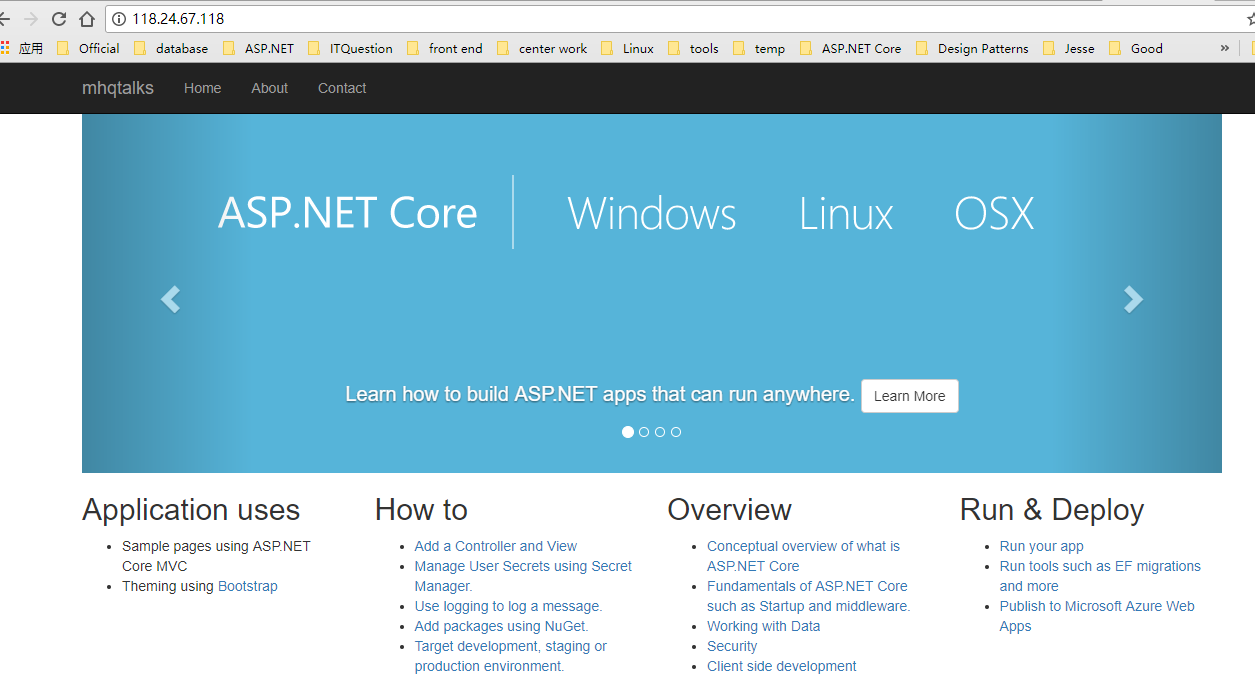The width and height of the screenshot is (1255, 674).
Task: Click the mhqtalks brand link
Action: [x=118, y=88]
